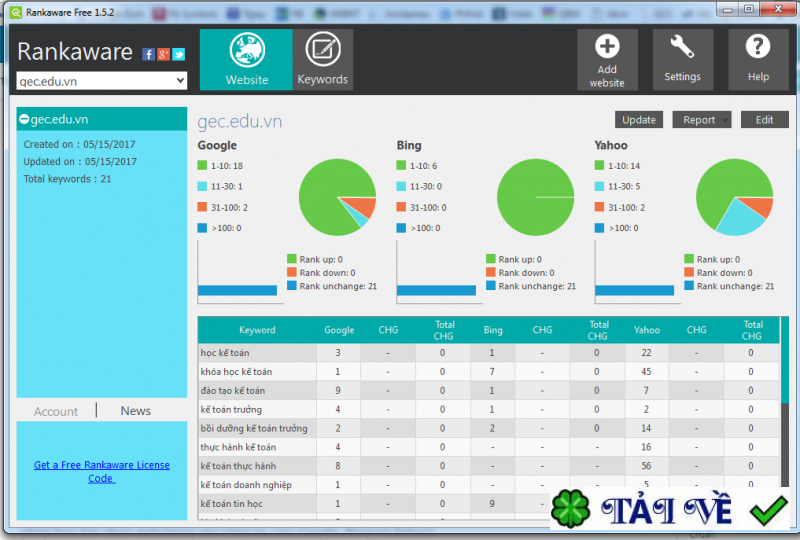
Task: Select the 'kế toán thực hành' keyword row
Action: click(489, 466)
